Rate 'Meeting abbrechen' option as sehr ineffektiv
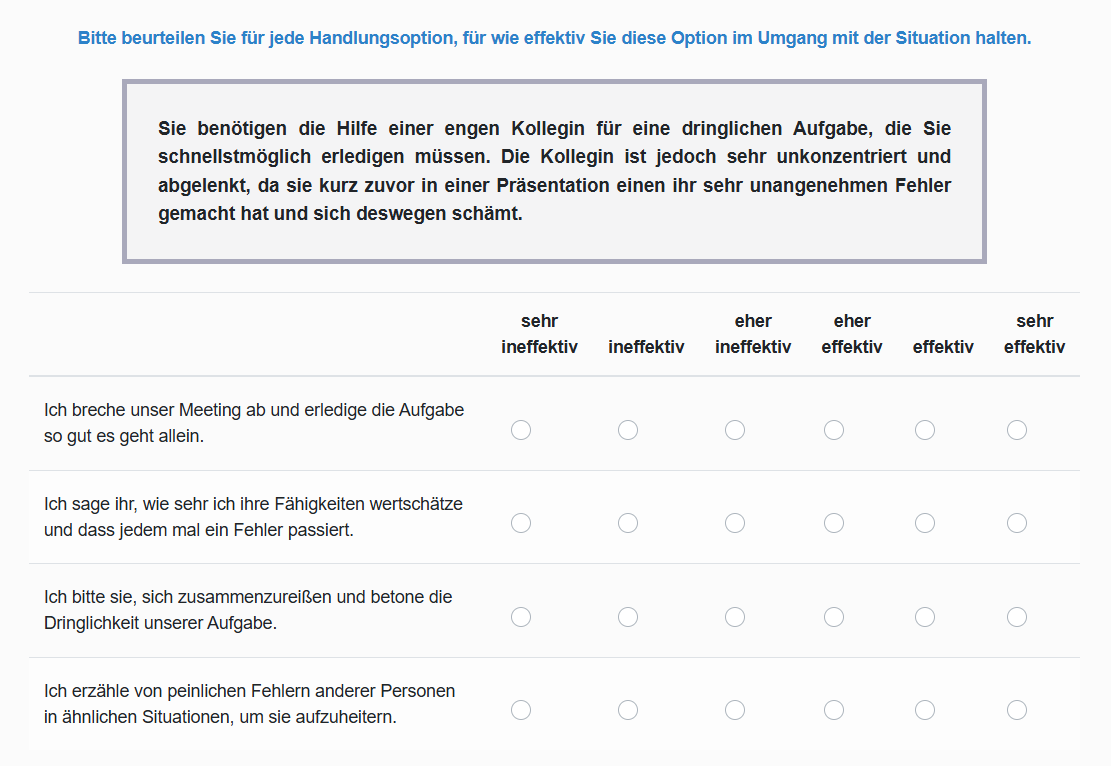This screenshot has width=1111, height=766. coord(520,429)
